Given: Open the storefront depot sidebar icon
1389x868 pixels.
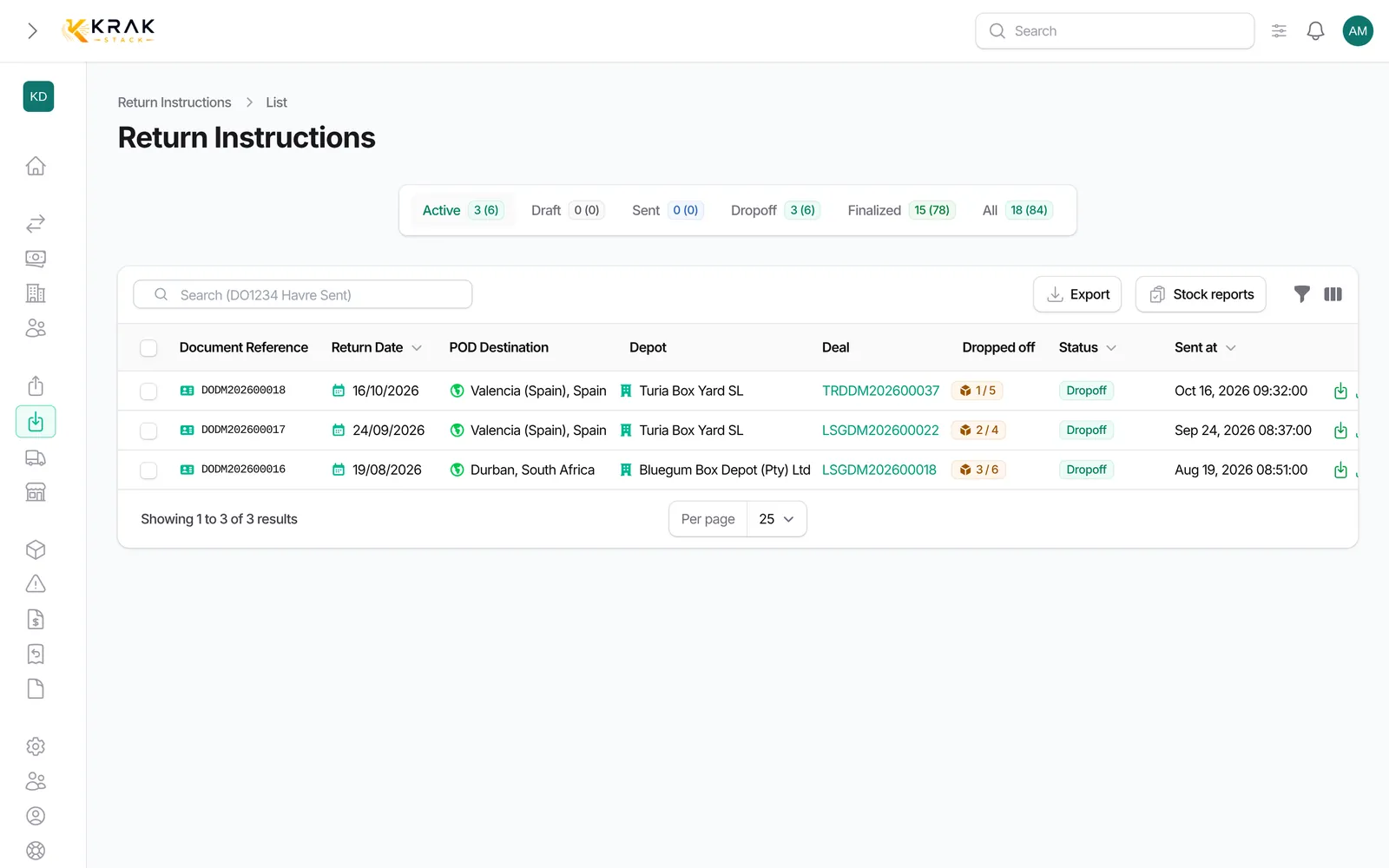Looking at the screenshot, I should (36, 492).
